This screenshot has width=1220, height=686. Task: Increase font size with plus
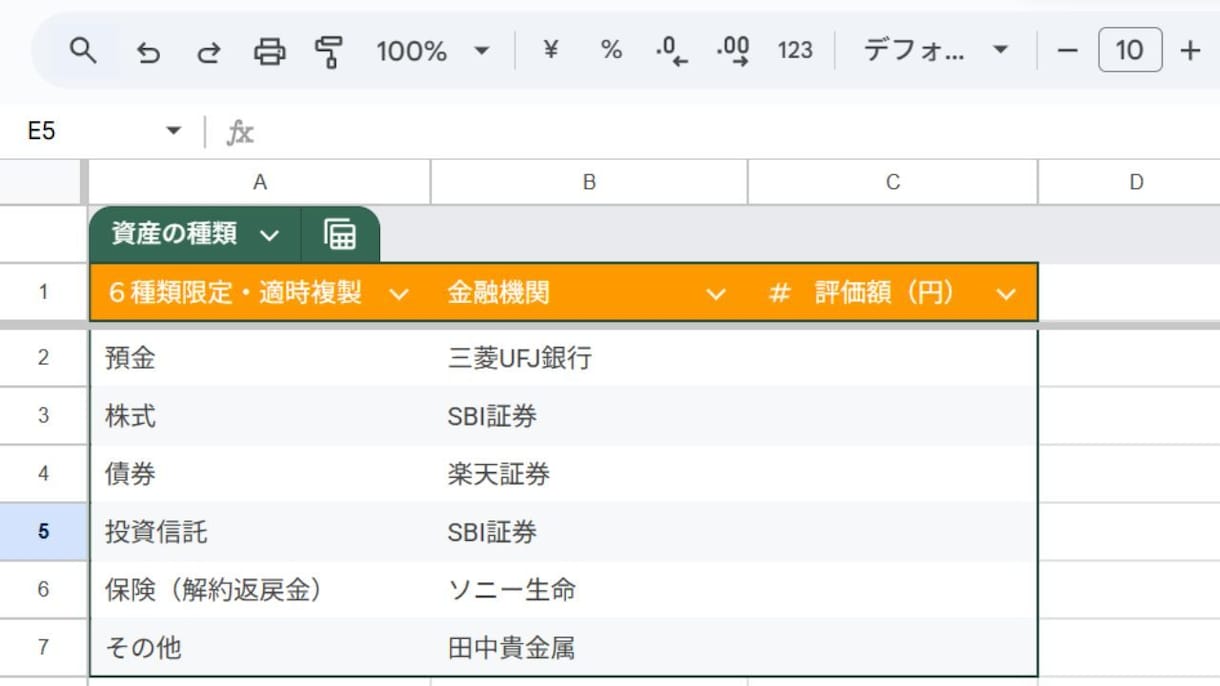pyautogui.click(x=1190, y=50)
